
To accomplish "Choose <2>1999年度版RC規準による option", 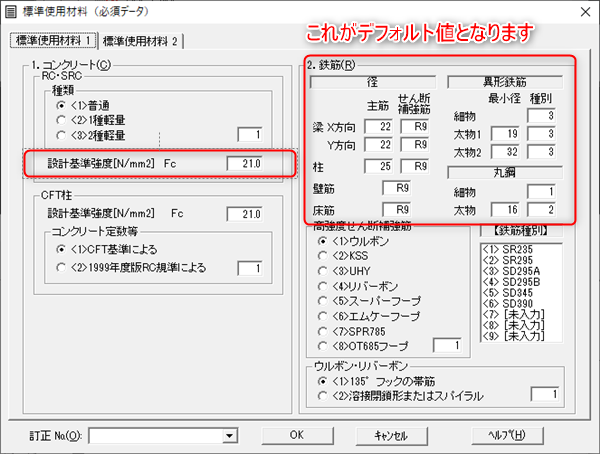I will [63, 267].
